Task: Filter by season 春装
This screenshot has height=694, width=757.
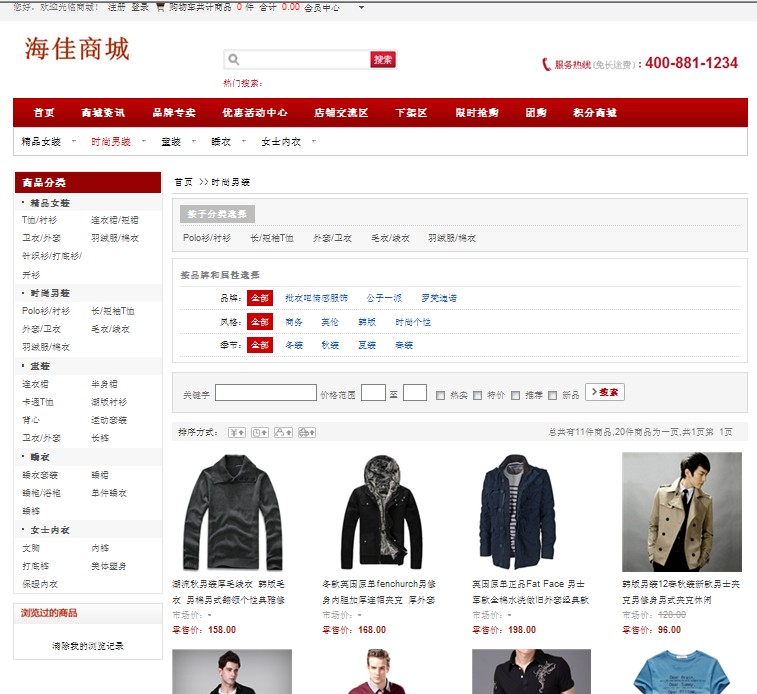Action: (404, 345)
